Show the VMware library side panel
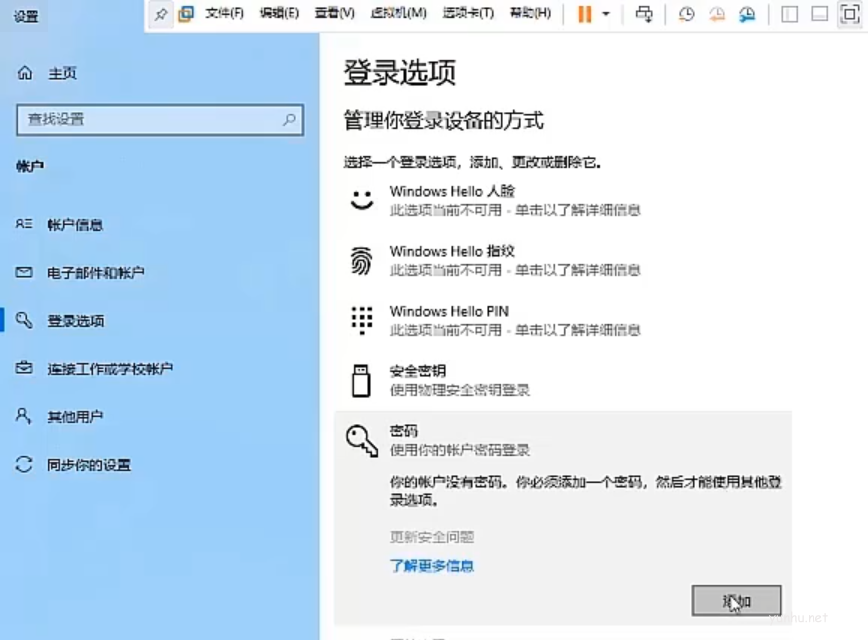The height and width of the screenshot is (640, 868). (x=789, y=14)
